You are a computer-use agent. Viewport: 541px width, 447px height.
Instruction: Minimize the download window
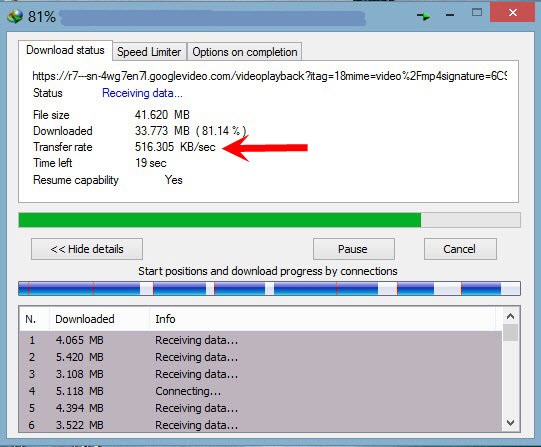tap(450, 15)
